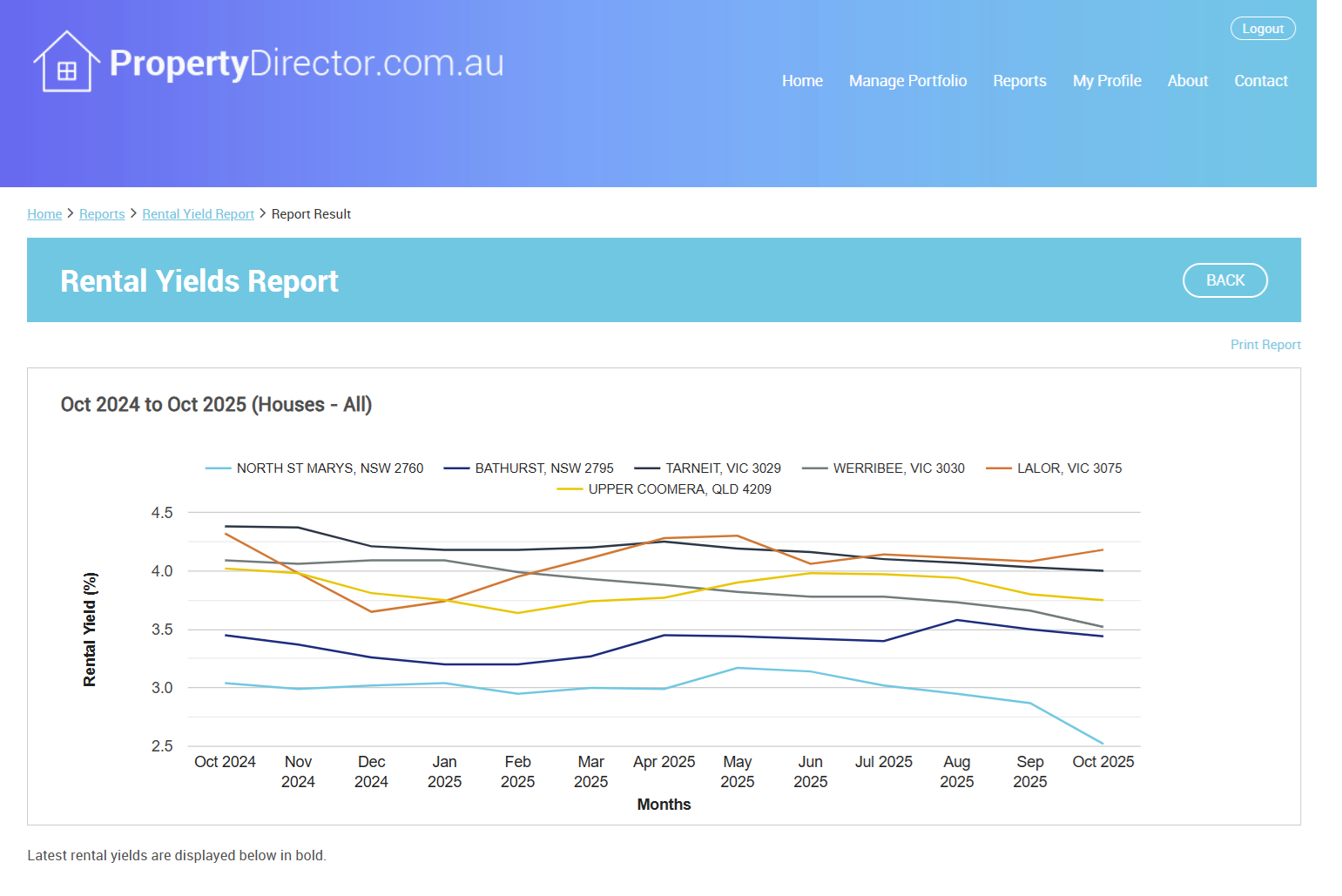Navigate to the Contact page

(1260, 81)
